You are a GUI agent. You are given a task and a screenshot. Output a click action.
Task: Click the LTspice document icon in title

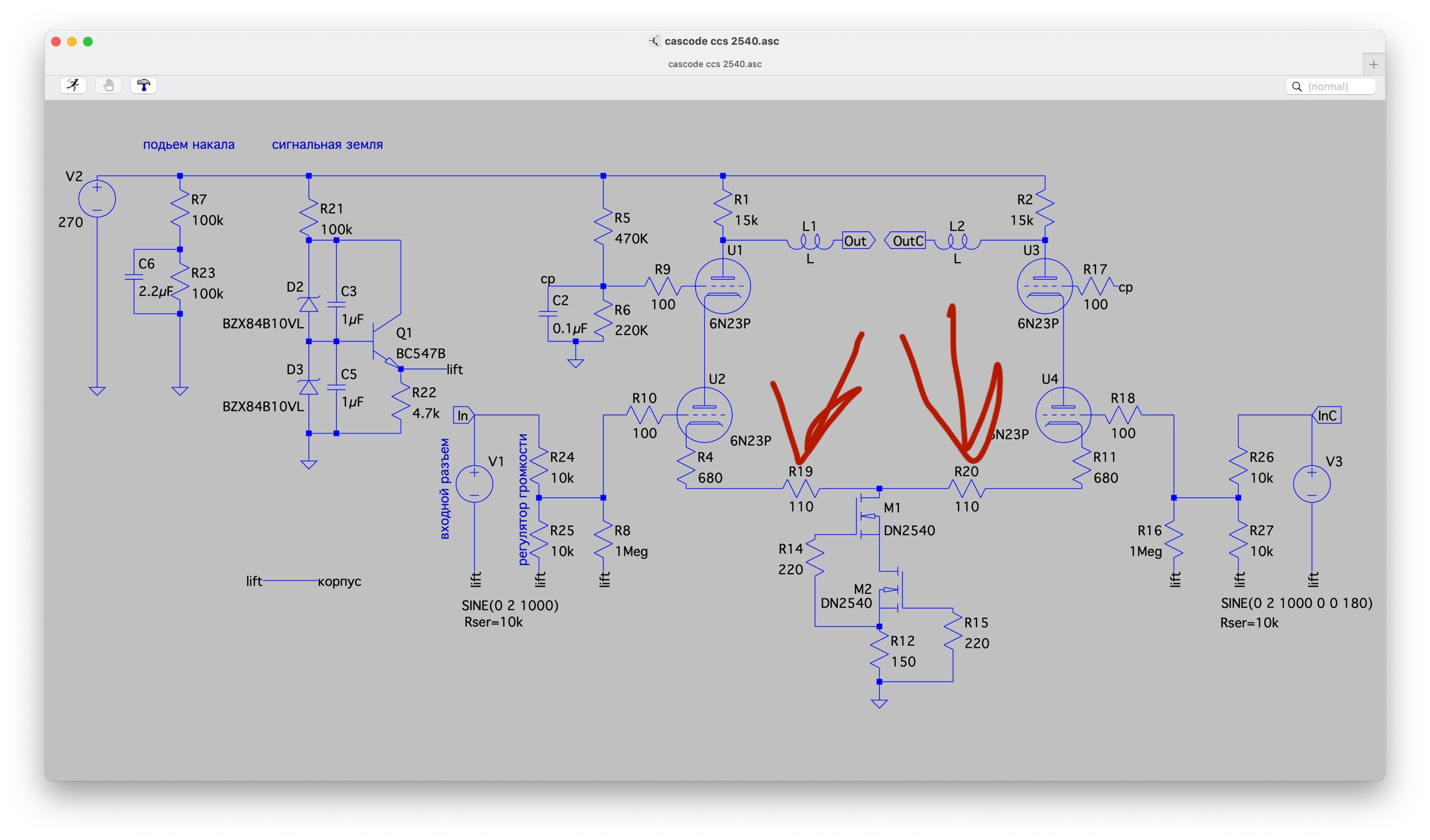point(654,41)
